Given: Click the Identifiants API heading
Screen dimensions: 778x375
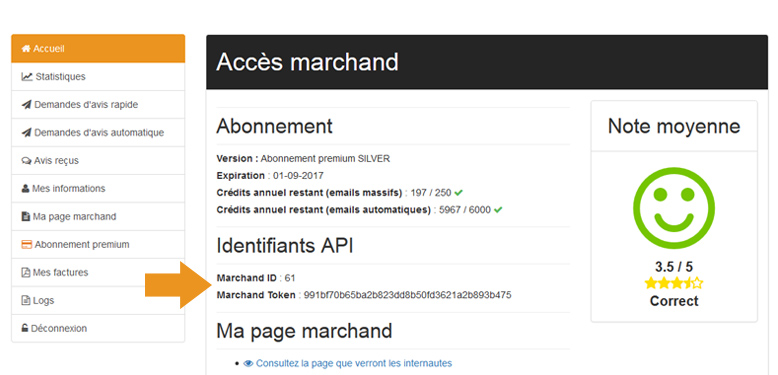Looking at the screenshot, I should pos(285,246).
